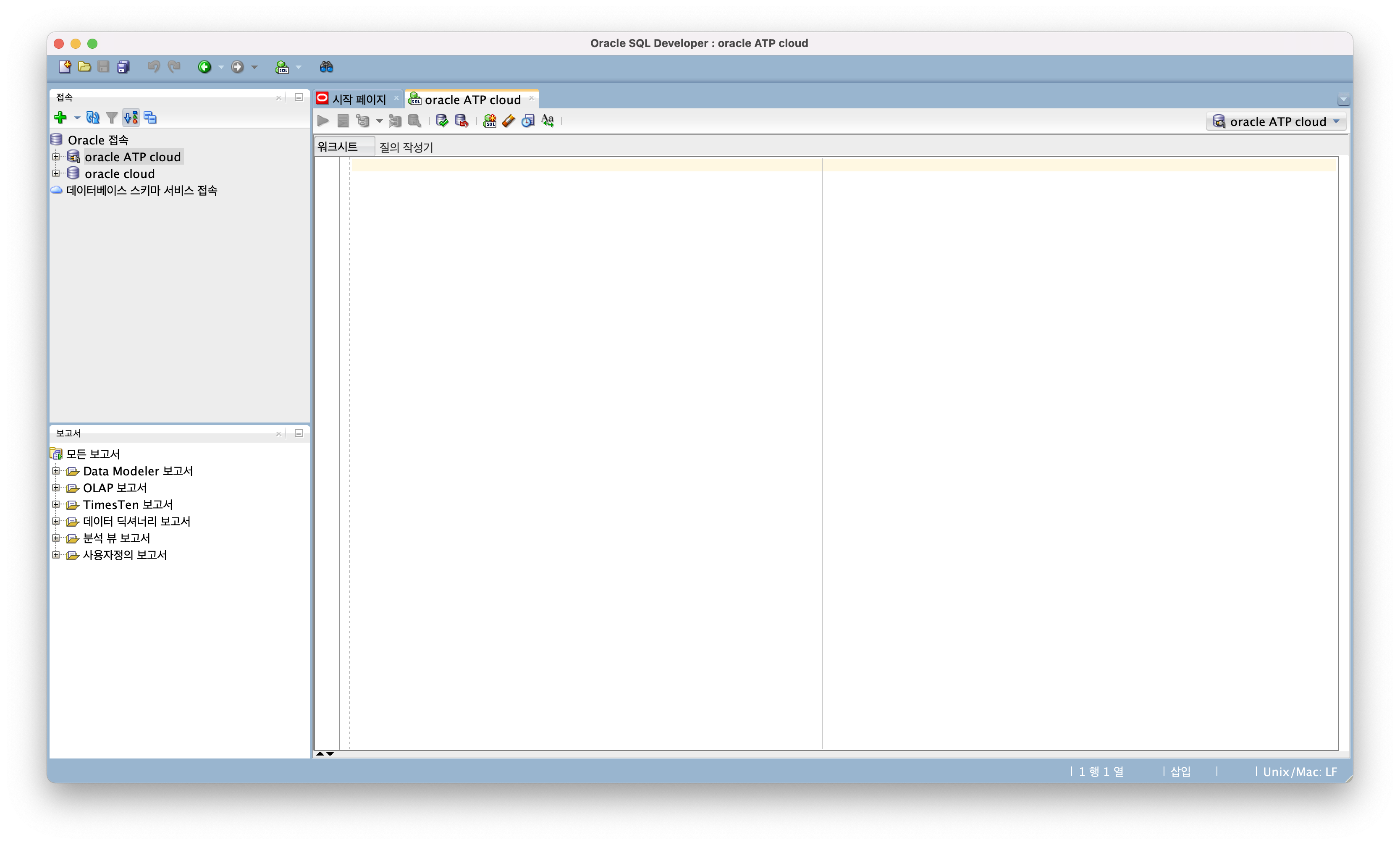
Task: Expand the oracle ATP cloud connection node
Action: 56,157
